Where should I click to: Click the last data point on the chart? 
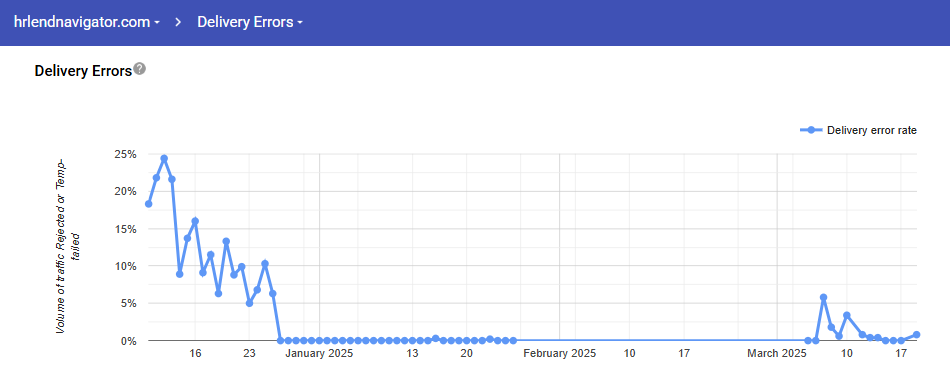[917, 335]
